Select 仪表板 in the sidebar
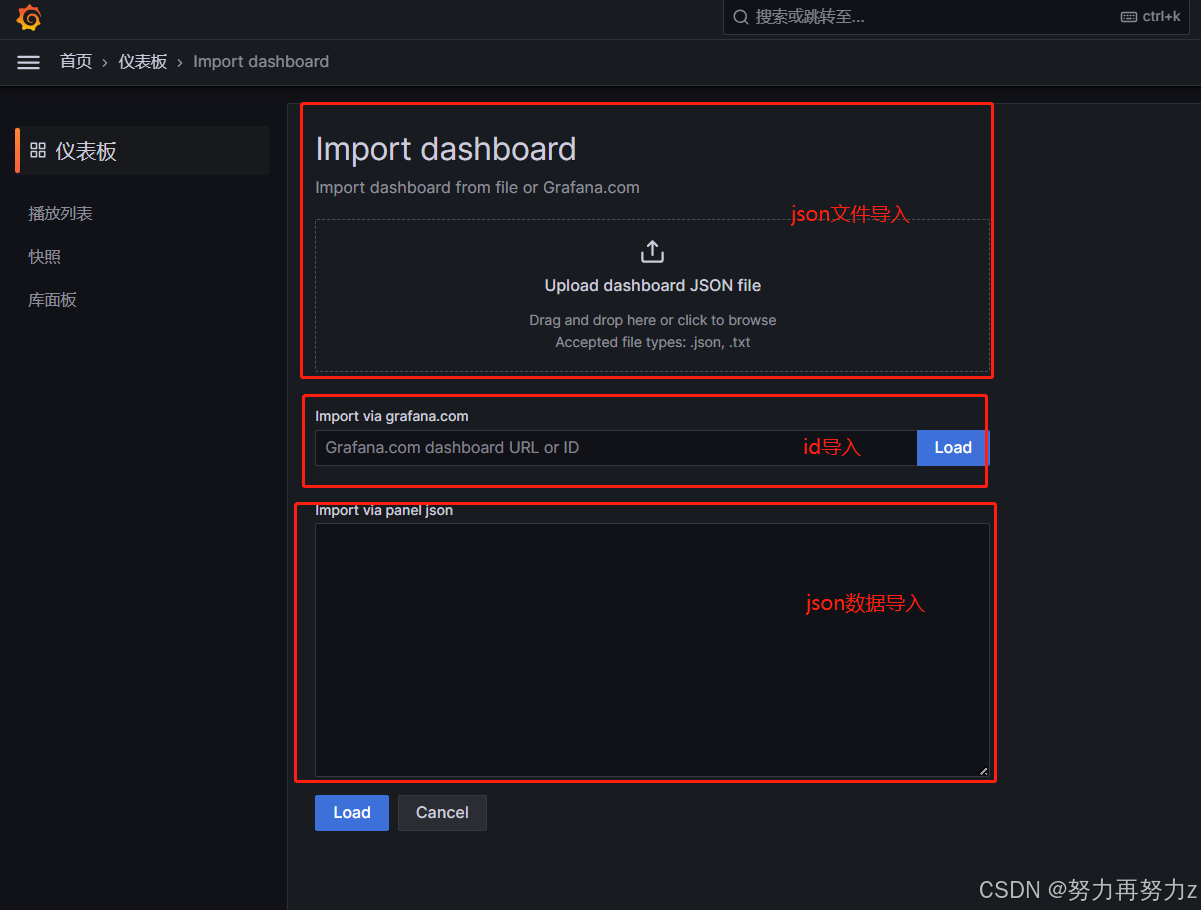1201x910 pixels. click(x=142, y=151)
